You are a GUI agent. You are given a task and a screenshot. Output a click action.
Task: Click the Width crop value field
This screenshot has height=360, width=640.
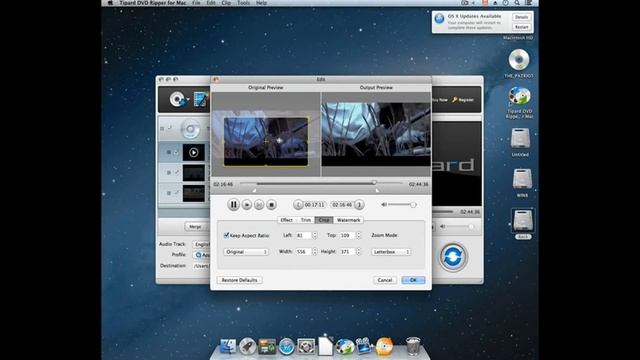tap(303, 252)
